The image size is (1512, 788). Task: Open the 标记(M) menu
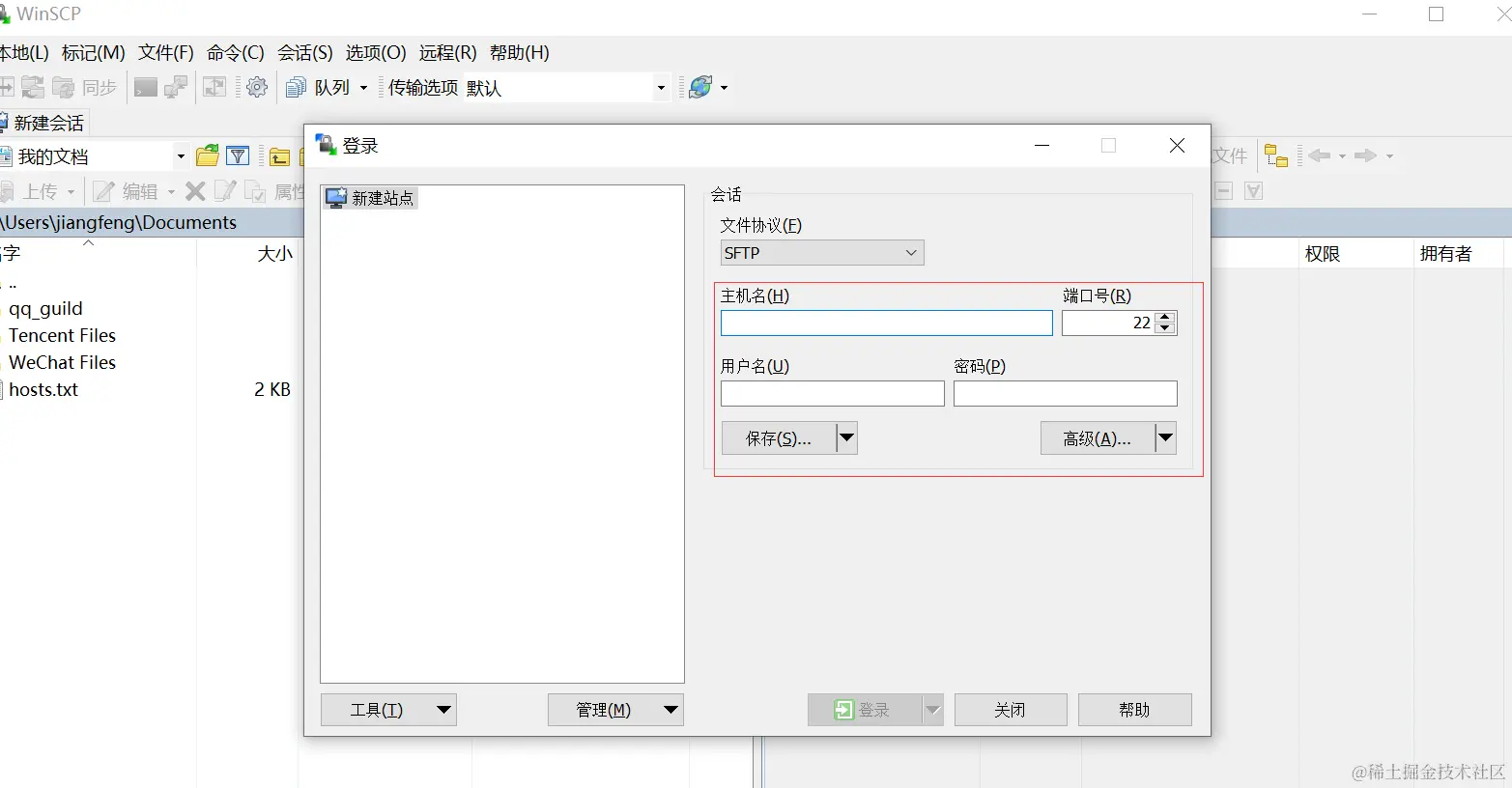(x=94, y=53)
